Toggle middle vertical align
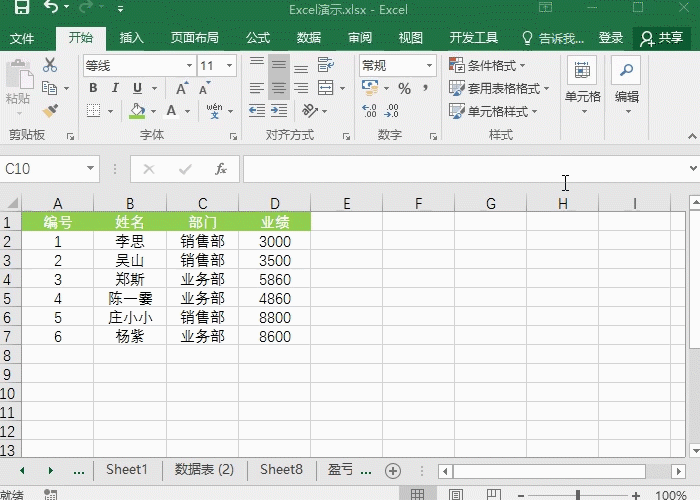The image size is (700, 500). pyautogui.click(x=279, y=66)
